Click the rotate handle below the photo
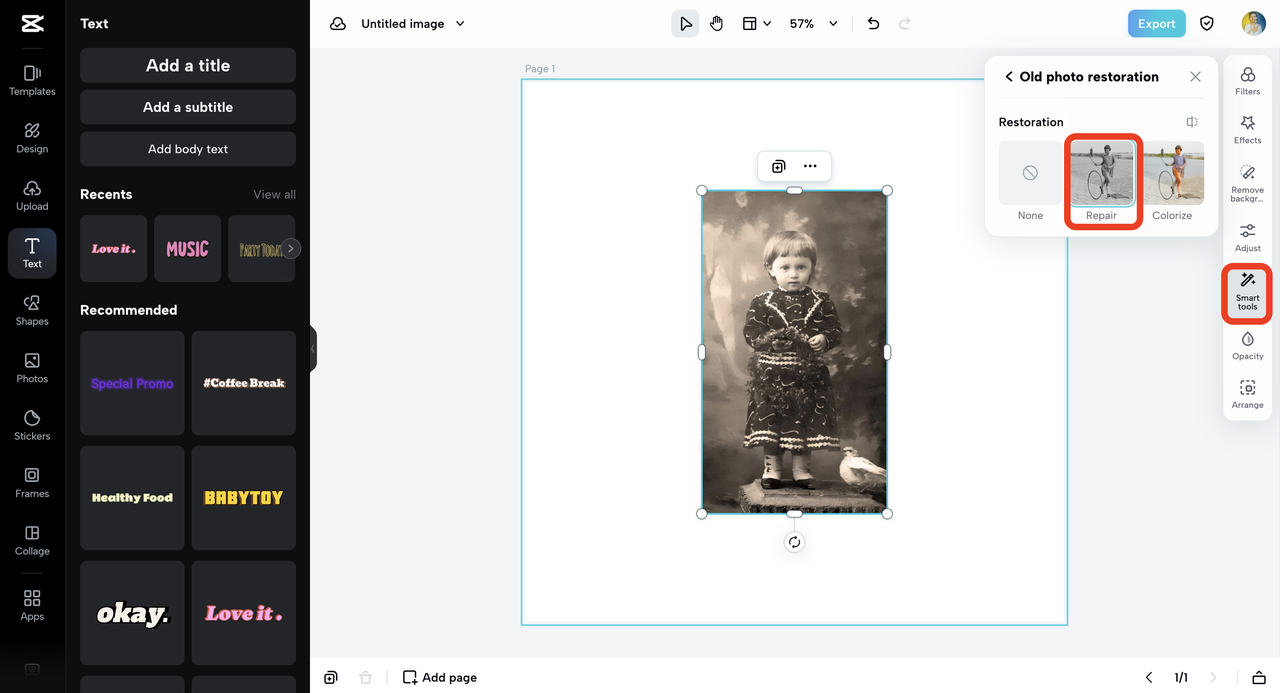Screen dimensions: 1280x693 (x=794, y=542)
